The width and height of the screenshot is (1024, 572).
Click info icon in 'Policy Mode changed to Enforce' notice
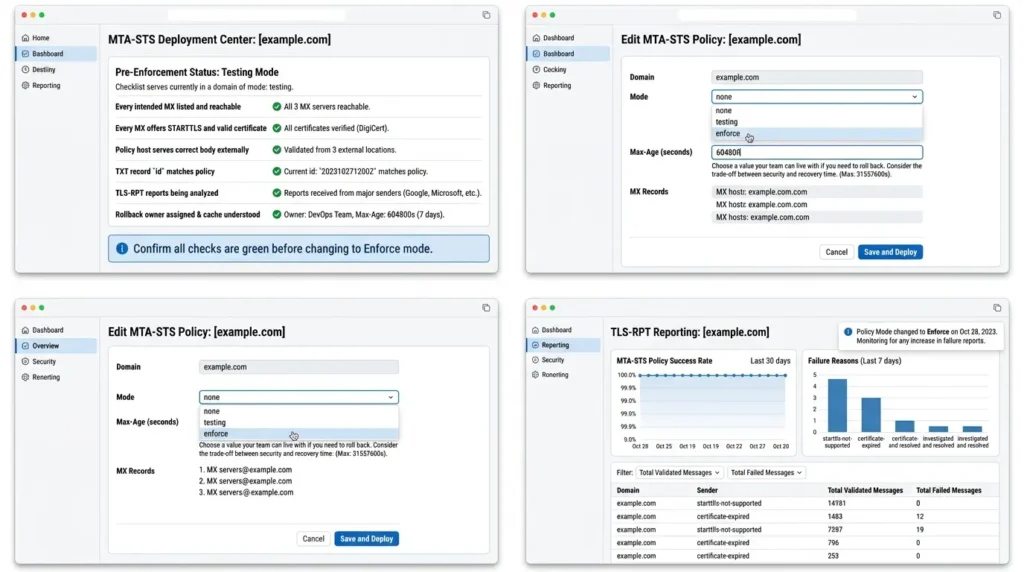848,332
